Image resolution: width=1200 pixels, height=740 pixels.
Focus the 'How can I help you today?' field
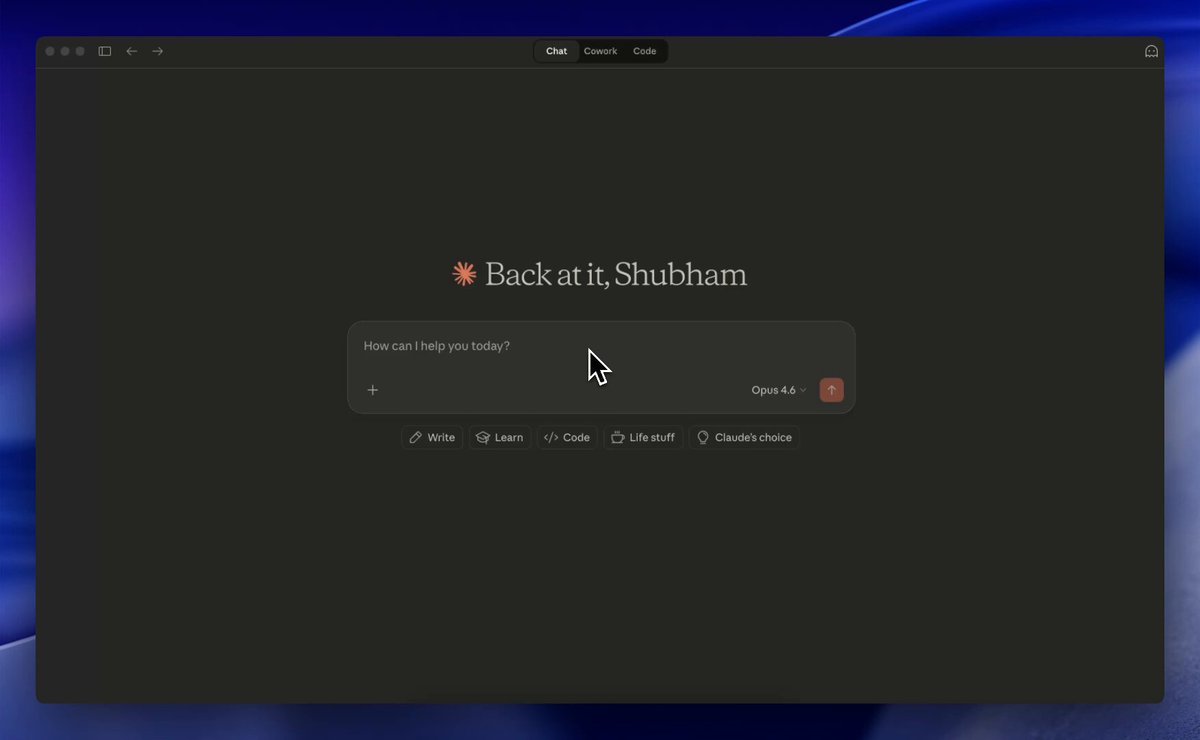[x=601, y=346]
